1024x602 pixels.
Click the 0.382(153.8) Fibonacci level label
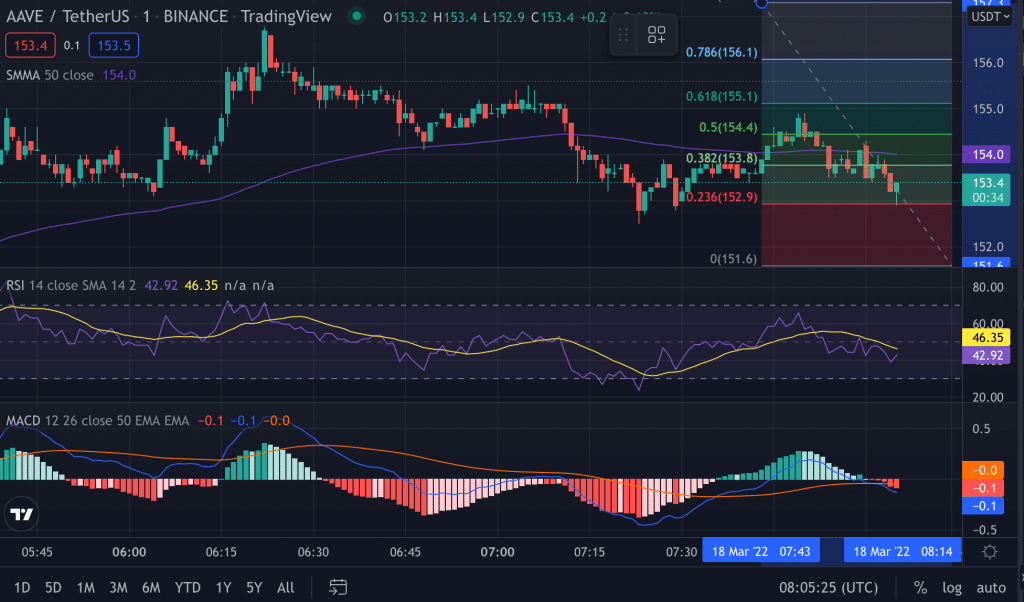[722, 158]
